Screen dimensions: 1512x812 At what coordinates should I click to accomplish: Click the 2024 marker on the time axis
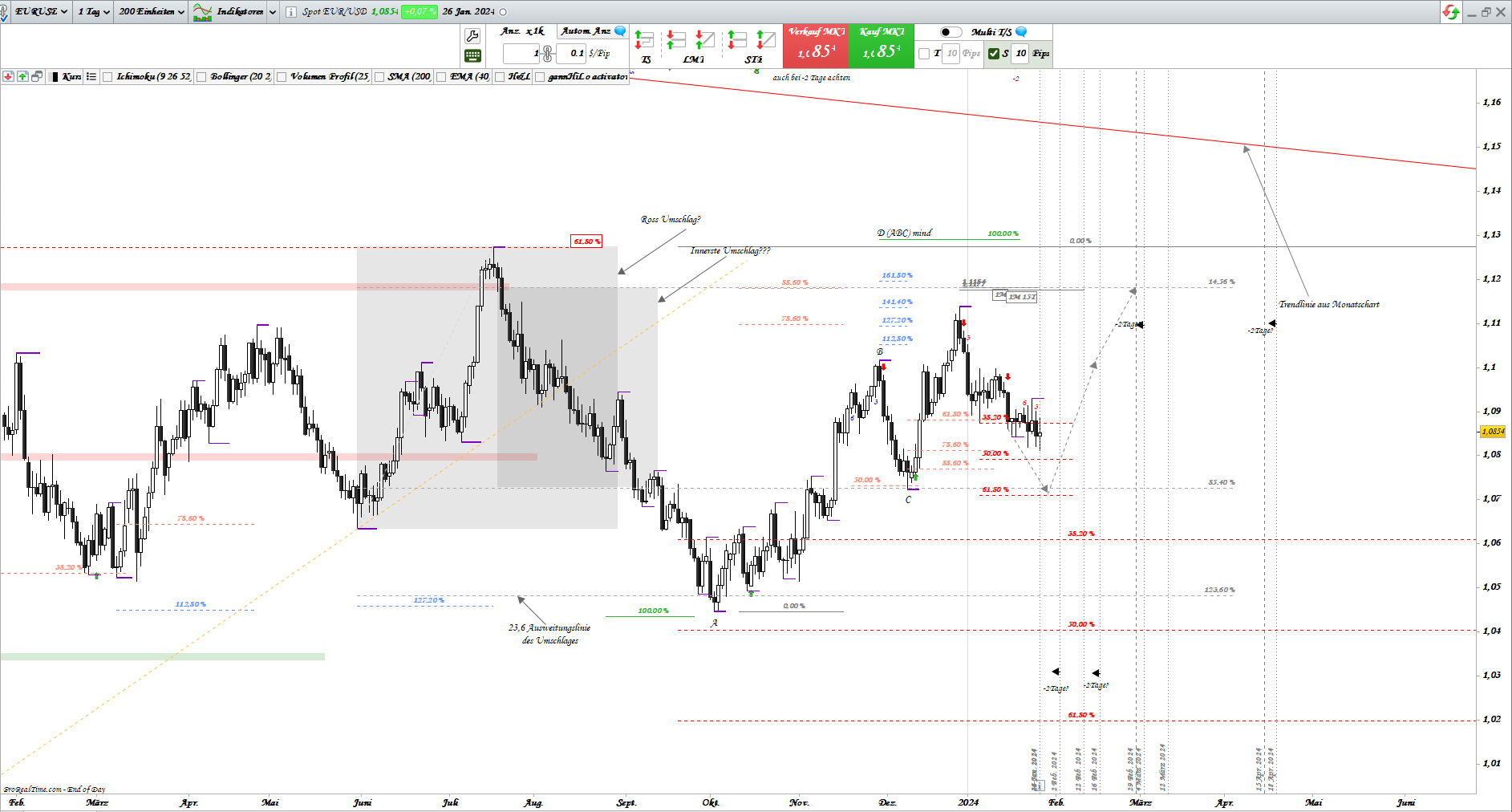968,802
